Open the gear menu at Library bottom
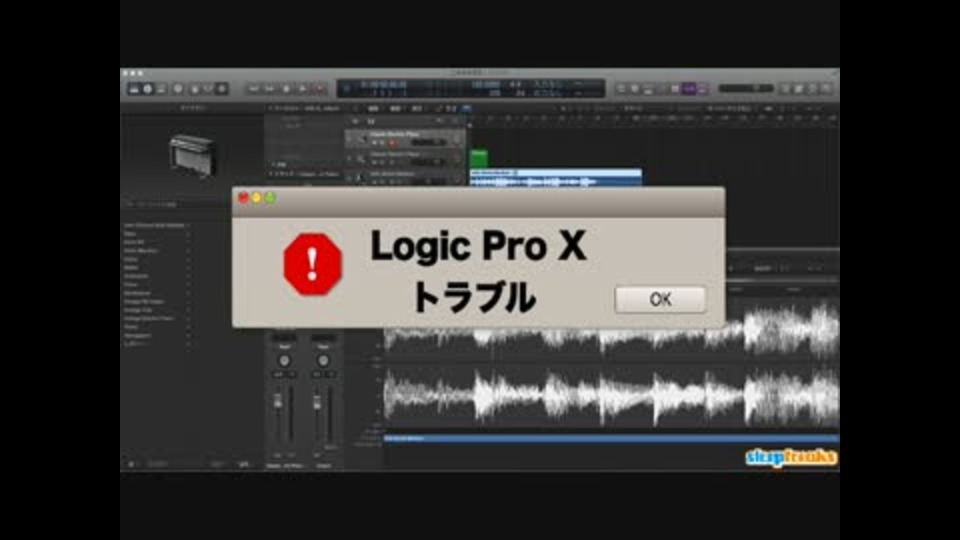Image resolution: width=960 pixels, height=540 pixels. point(131,464)
